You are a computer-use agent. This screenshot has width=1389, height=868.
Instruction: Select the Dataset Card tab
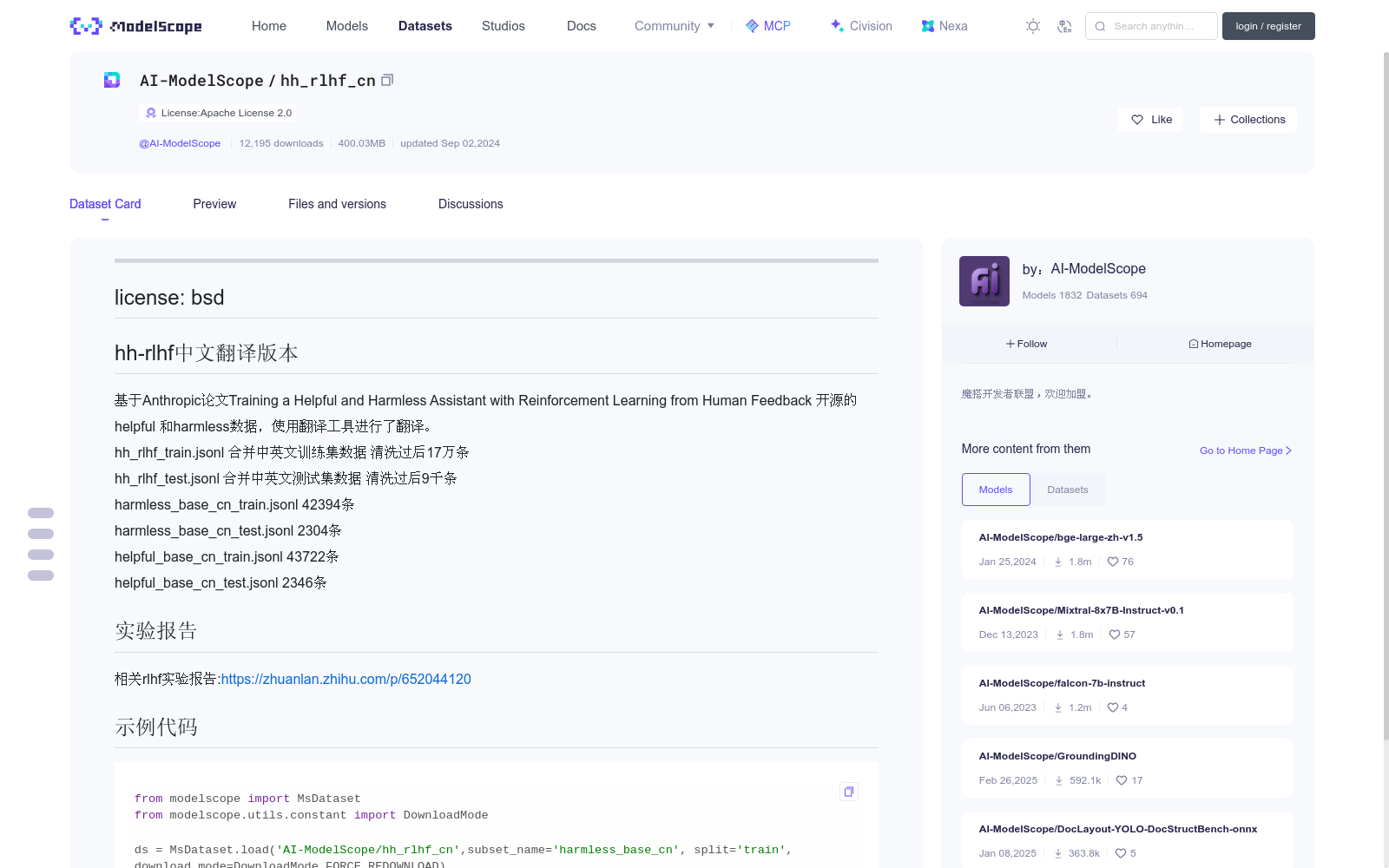(x=105, y=204)
